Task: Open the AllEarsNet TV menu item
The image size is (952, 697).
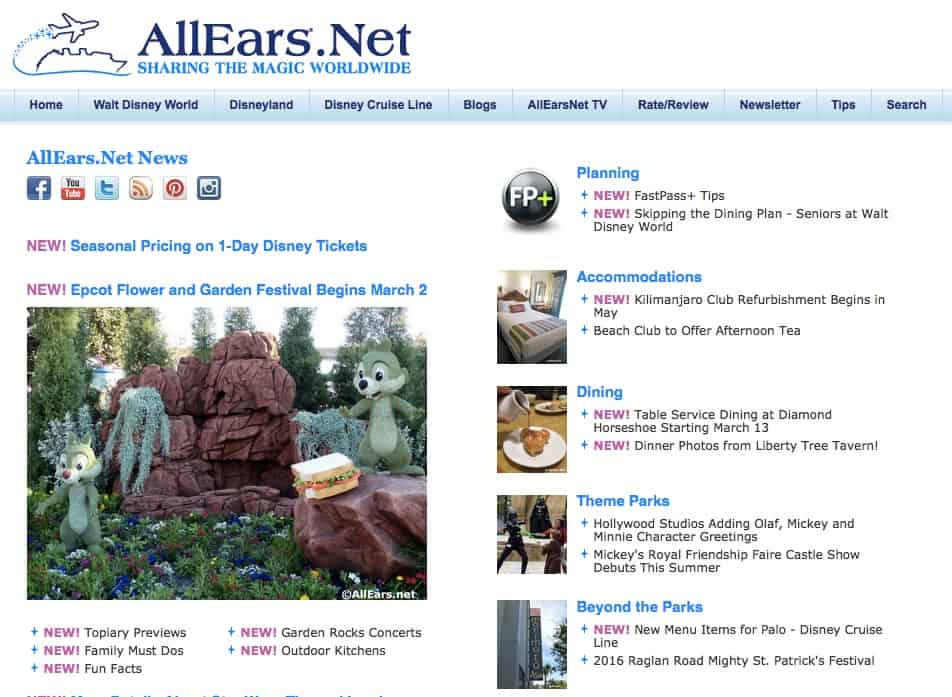Action: (x=567, y=104)
